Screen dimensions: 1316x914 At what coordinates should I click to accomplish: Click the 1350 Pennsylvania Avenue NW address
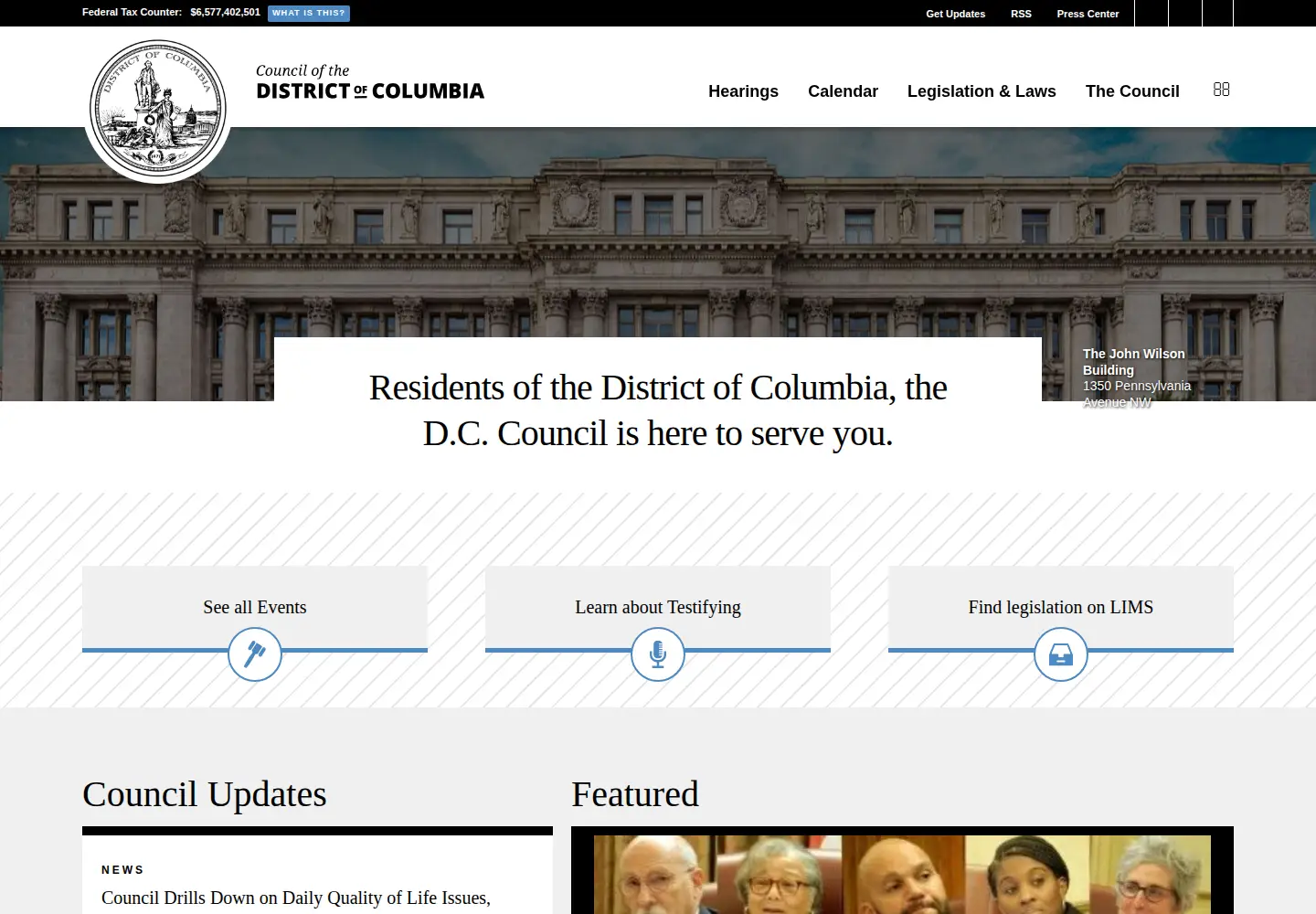coord(1137,394)
